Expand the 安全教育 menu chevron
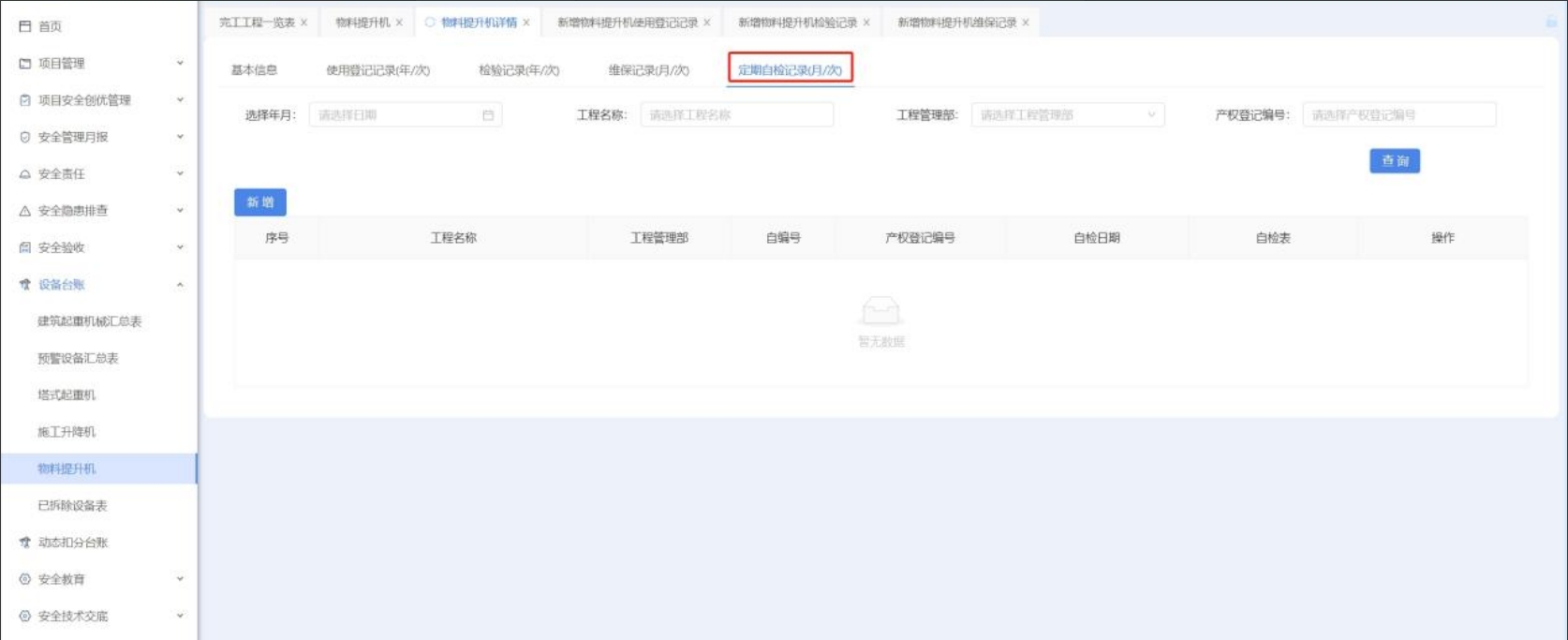 [x=180, y=579]
